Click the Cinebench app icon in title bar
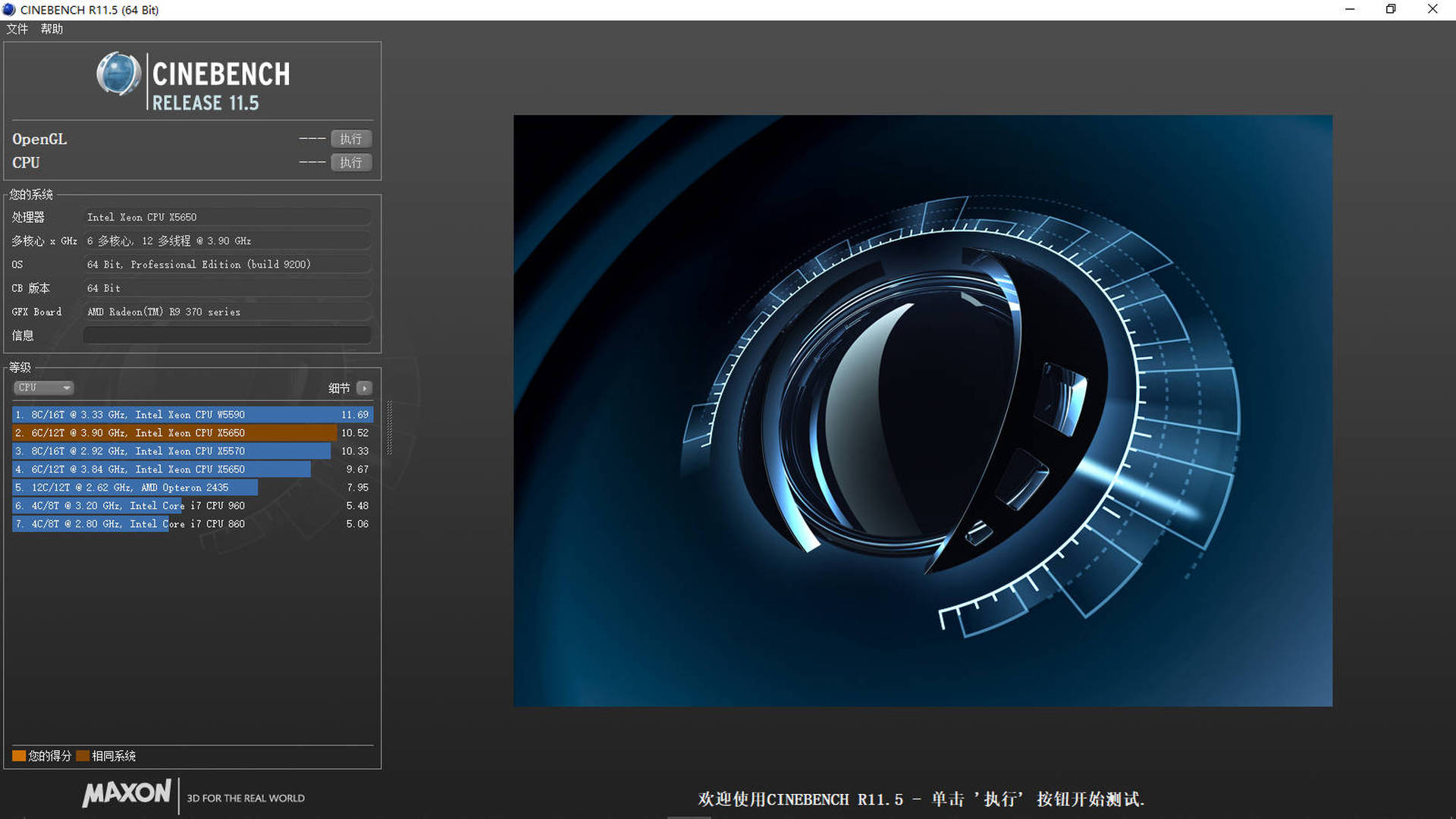 (9, 10)
